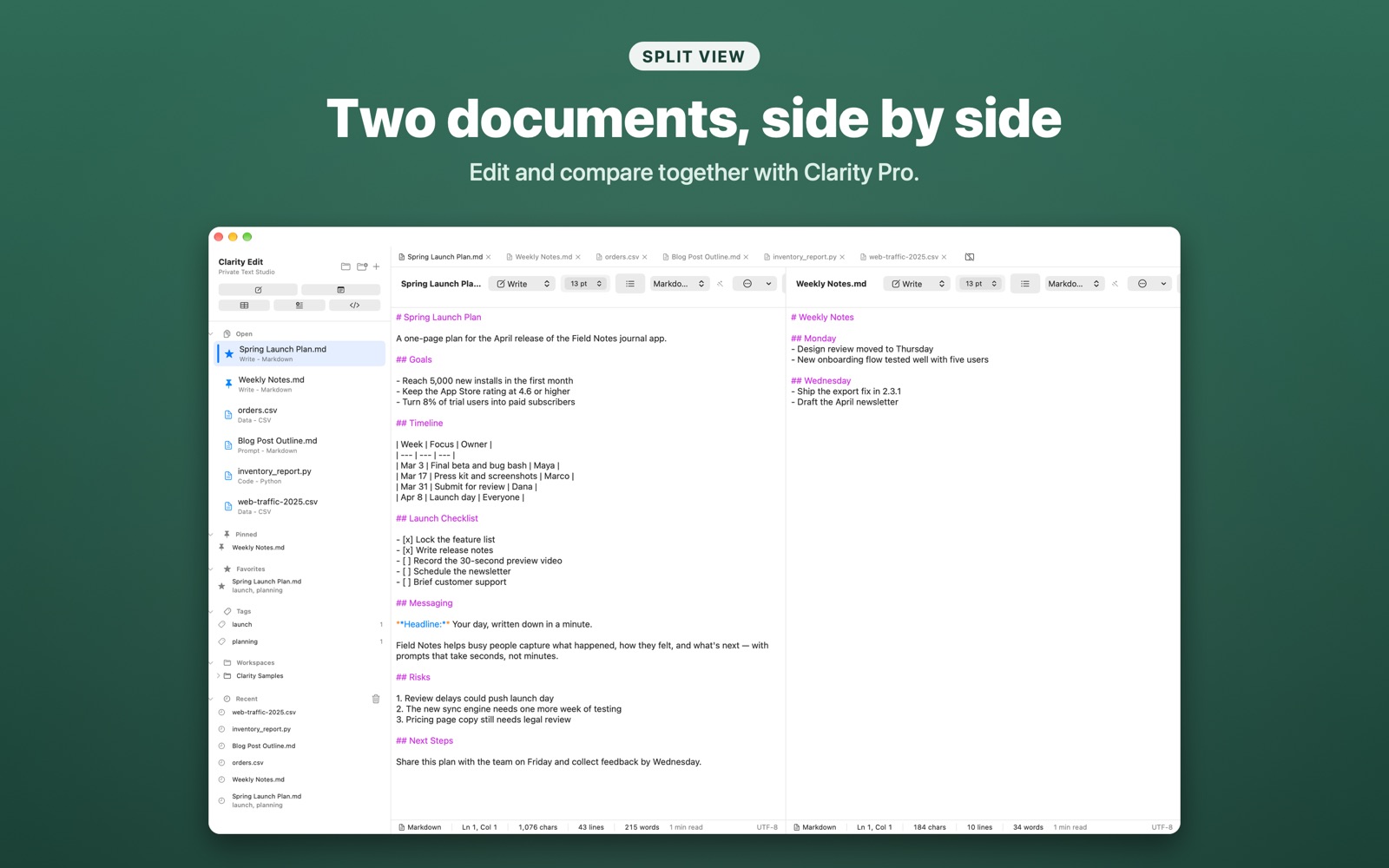Switch to the orders.csv tab
This screenshot has width=1389, height=868.
pos(621,257)
